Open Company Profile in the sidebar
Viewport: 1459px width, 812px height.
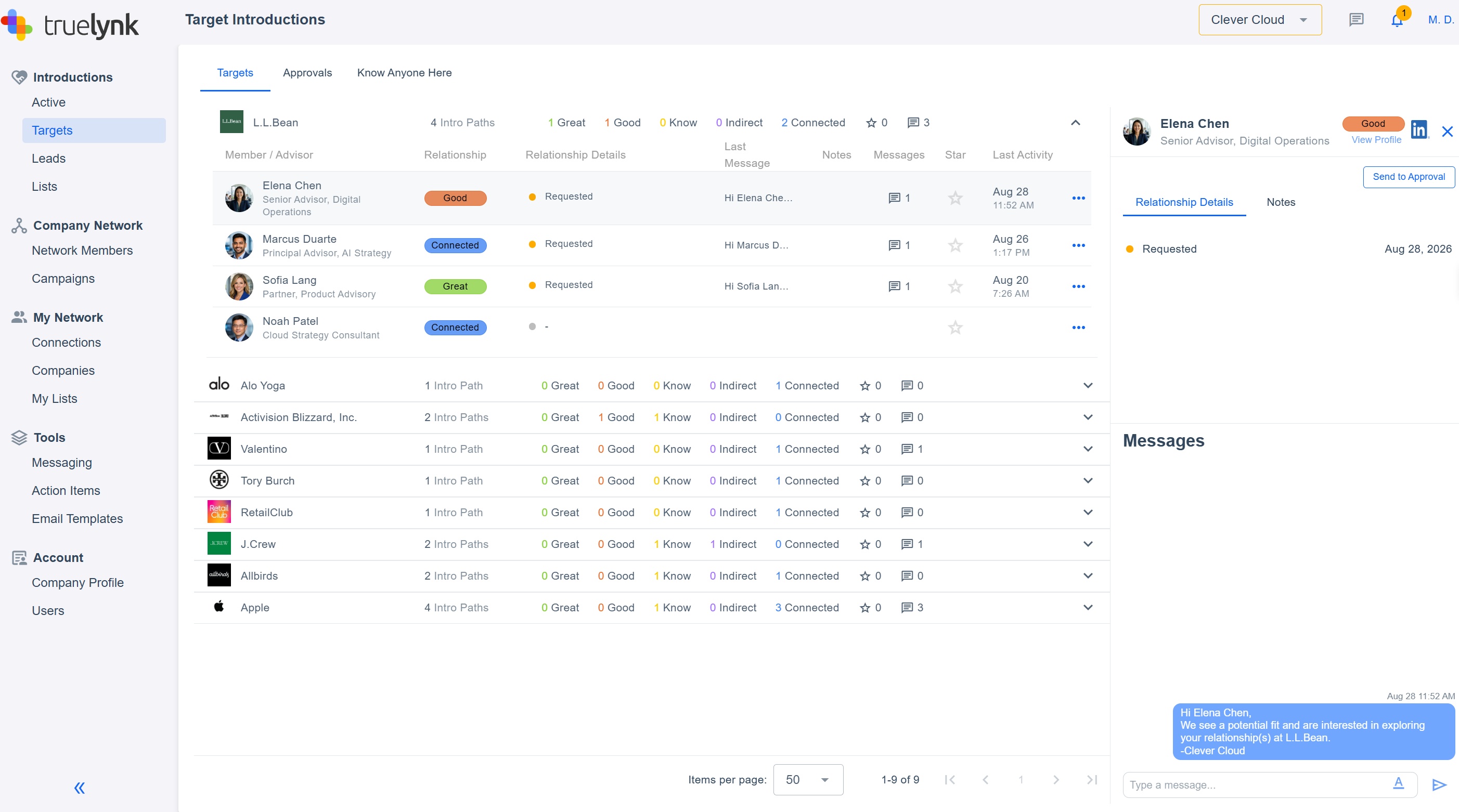point(78,583)
